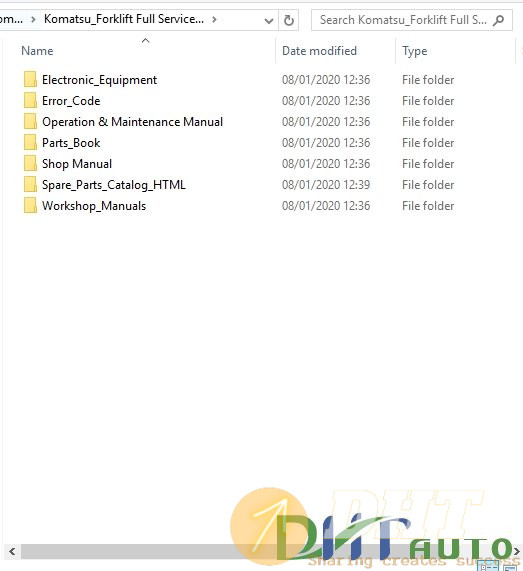Click the search magnifier icon
Screen dimensions: 523x571
pos(498,20)
